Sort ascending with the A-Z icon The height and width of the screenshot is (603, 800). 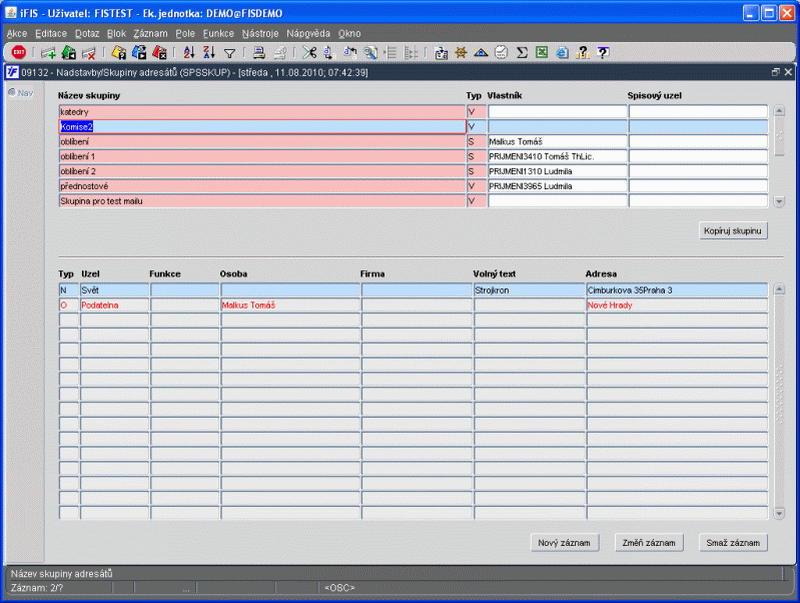pyautogui.click(x=189, y=52)
